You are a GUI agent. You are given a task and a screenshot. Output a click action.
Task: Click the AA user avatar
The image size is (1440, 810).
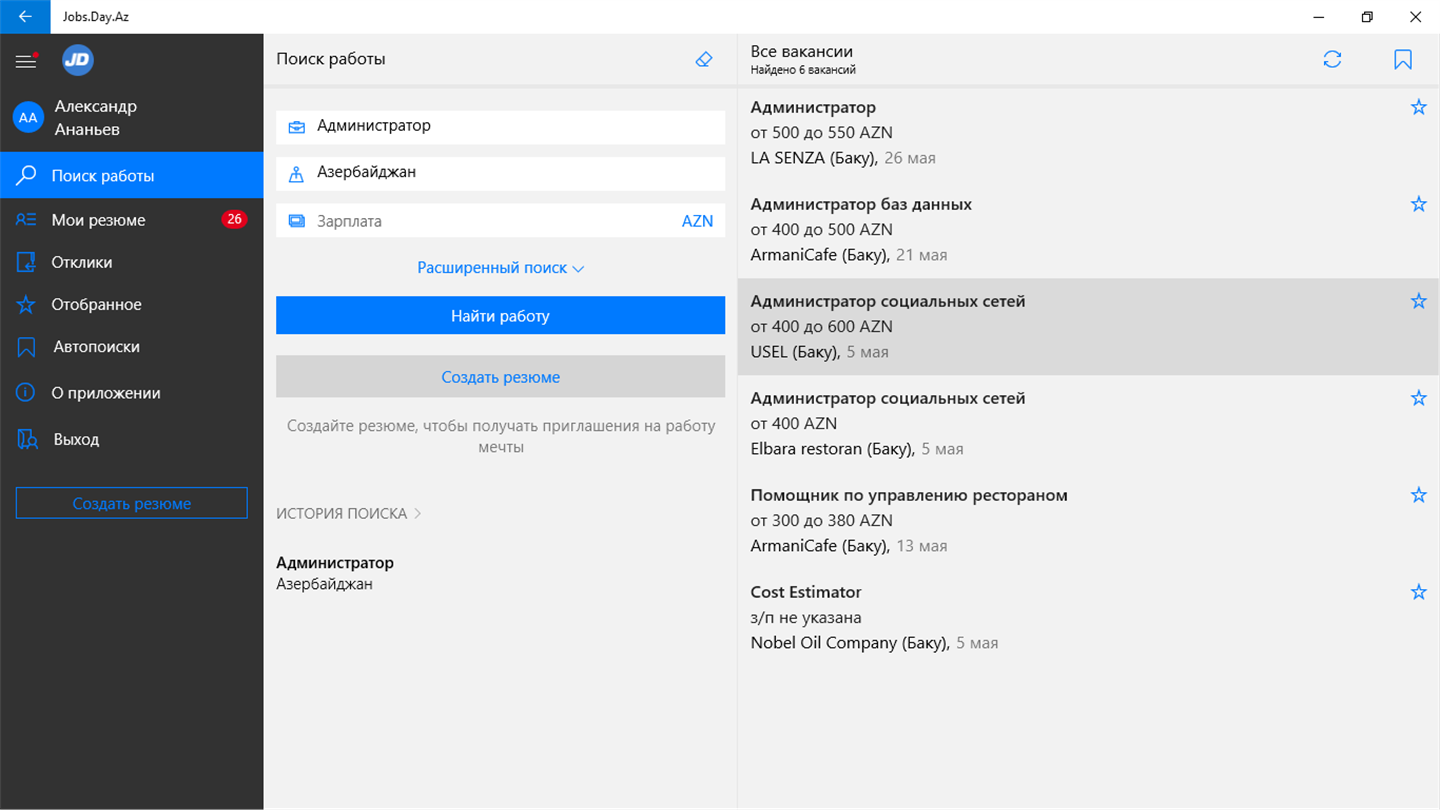pos(28,118)
